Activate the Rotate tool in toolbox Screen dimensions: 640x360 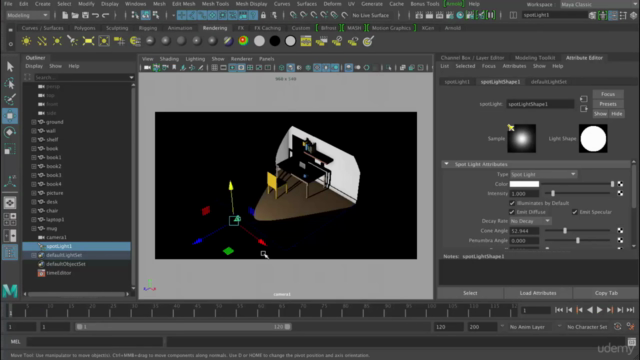click(10, 132)
